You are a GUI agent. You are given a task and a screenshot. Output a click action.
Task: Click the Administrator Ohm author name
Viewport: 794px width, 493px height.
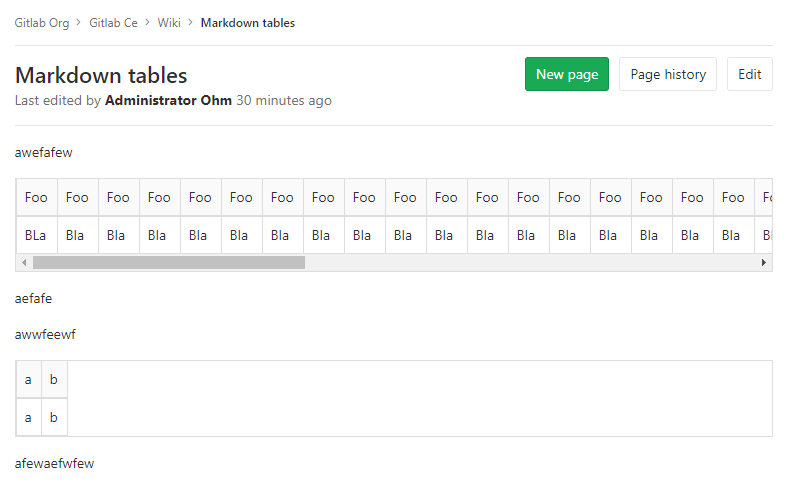click(168, 101)
